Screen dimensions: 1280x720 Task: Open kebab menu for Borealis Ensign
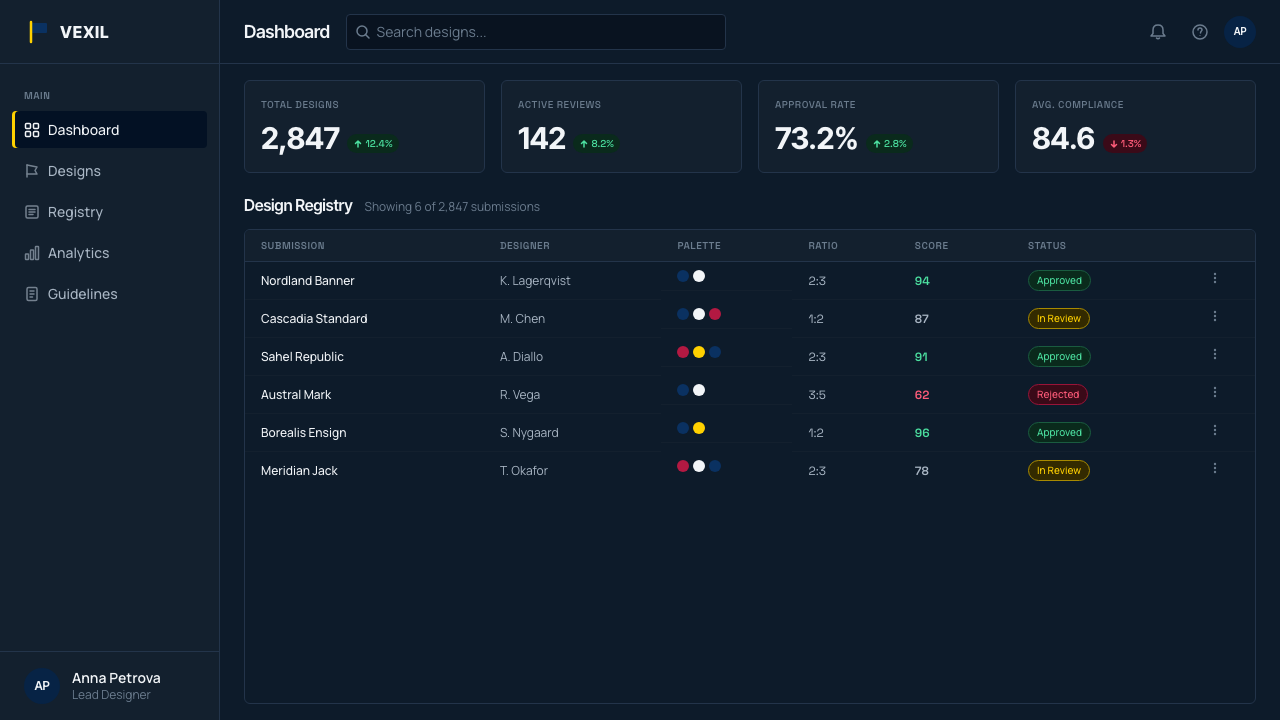[x=1215, y=430]
